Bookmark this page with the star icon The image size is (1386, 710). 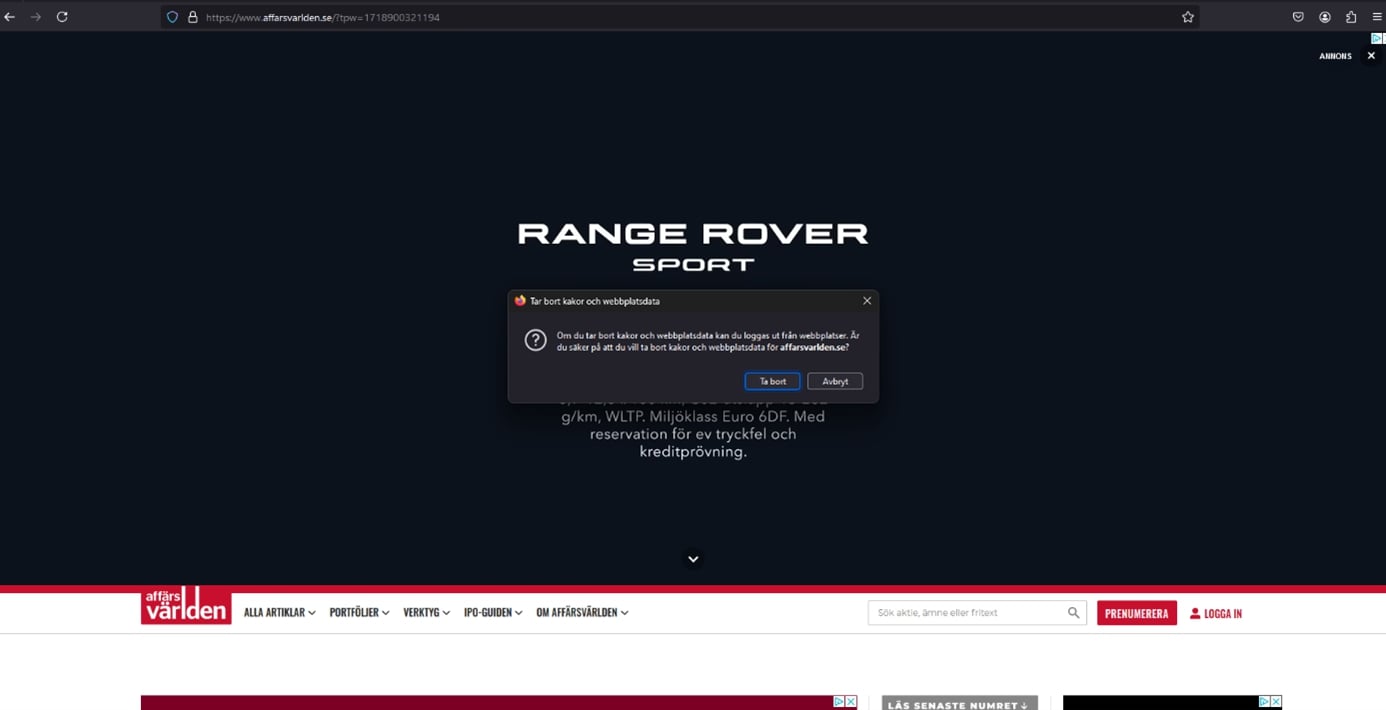pos(1188,17)
